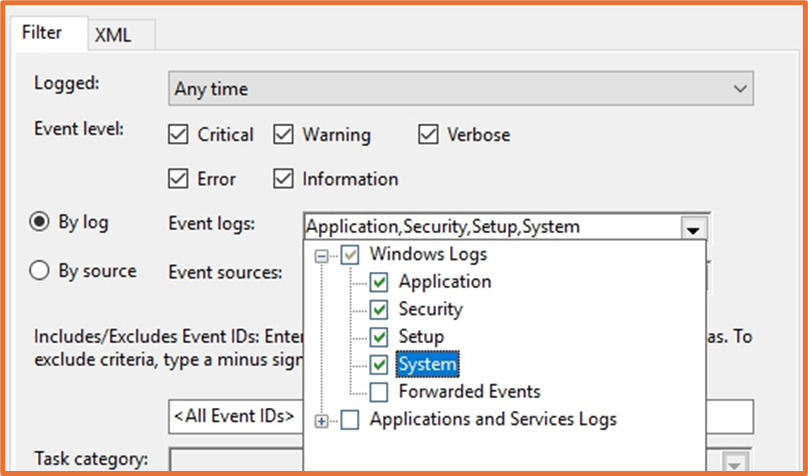Toggle the Windows Logs parent checkbox

[x=350, y=255]
